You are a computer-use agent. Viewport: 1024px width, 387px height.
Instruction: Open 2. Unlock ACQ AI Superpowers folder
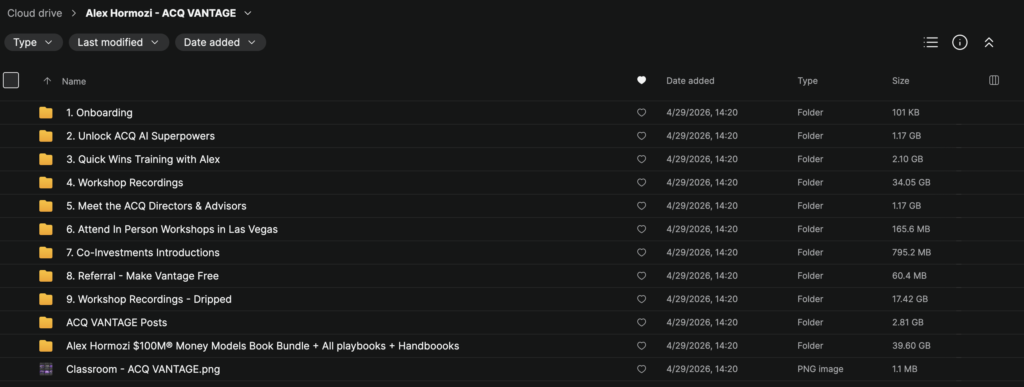(140, 136)
